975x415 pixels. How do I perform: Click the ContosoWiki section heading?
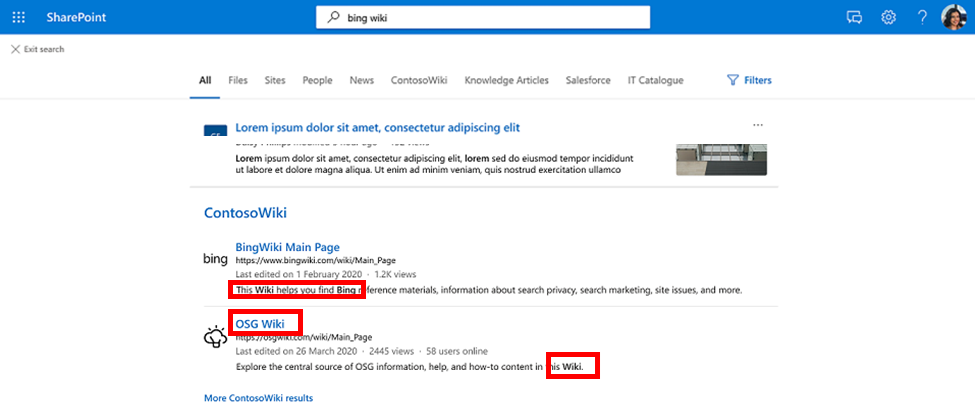coord(245,213)
